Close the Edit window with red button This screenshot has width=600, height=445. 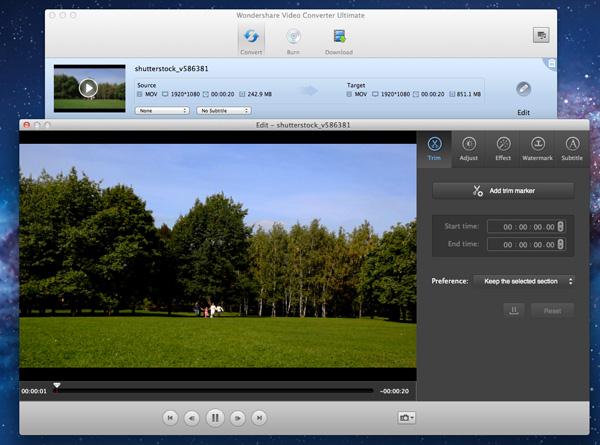click(27, 125)
